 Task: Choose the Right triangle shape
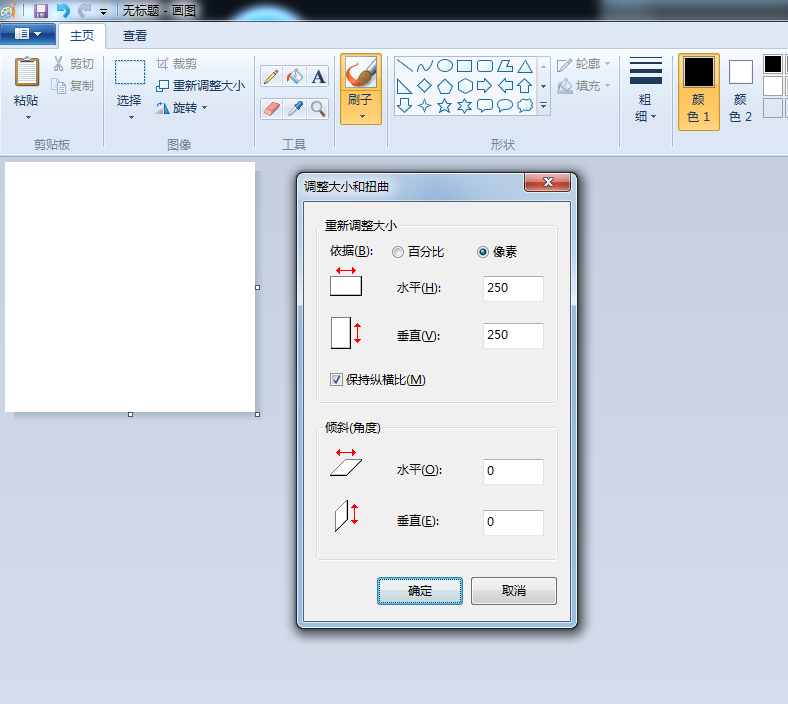pos(405,86)
